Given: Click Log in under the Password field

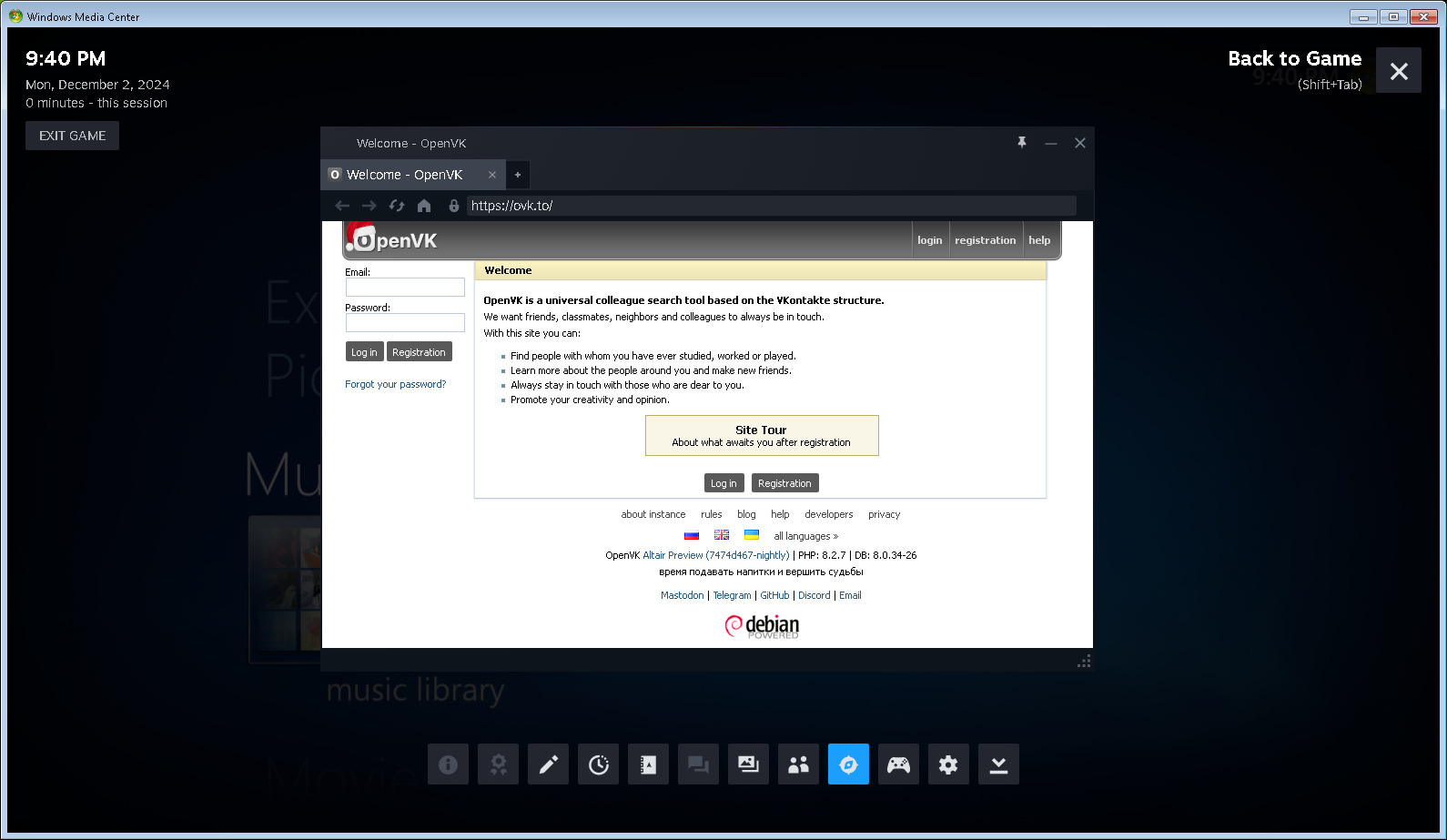Looking at the screenshot, I should click(x=364, y=352).
